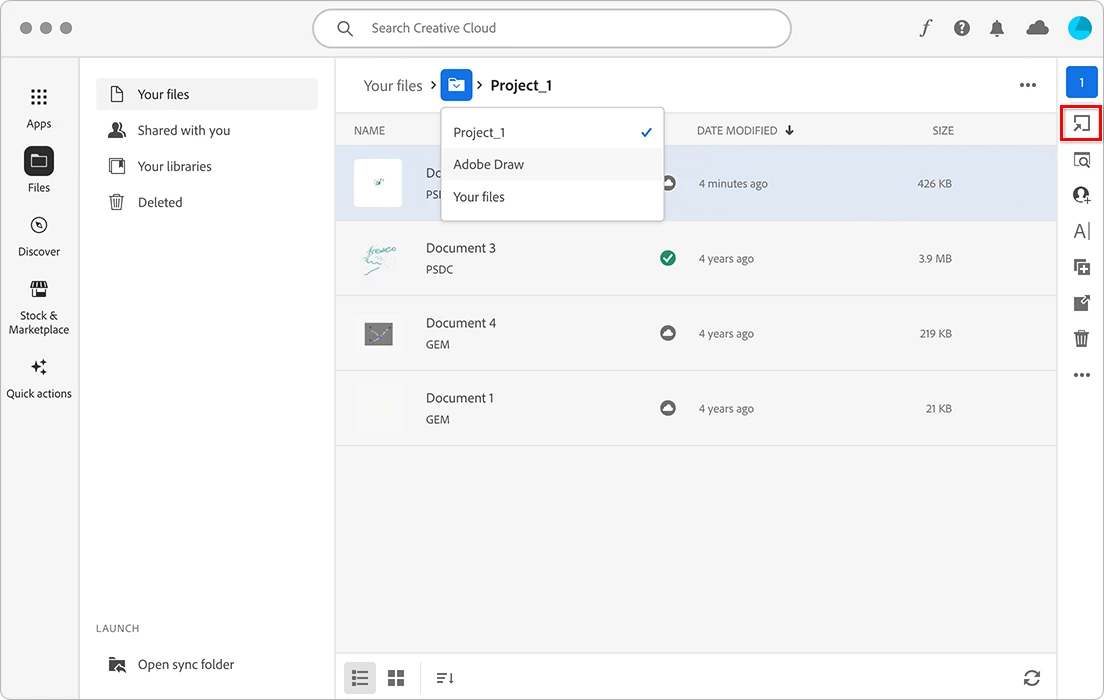Switch to list view
This screenshot has height=700, width=1104.
click(360, 678)
